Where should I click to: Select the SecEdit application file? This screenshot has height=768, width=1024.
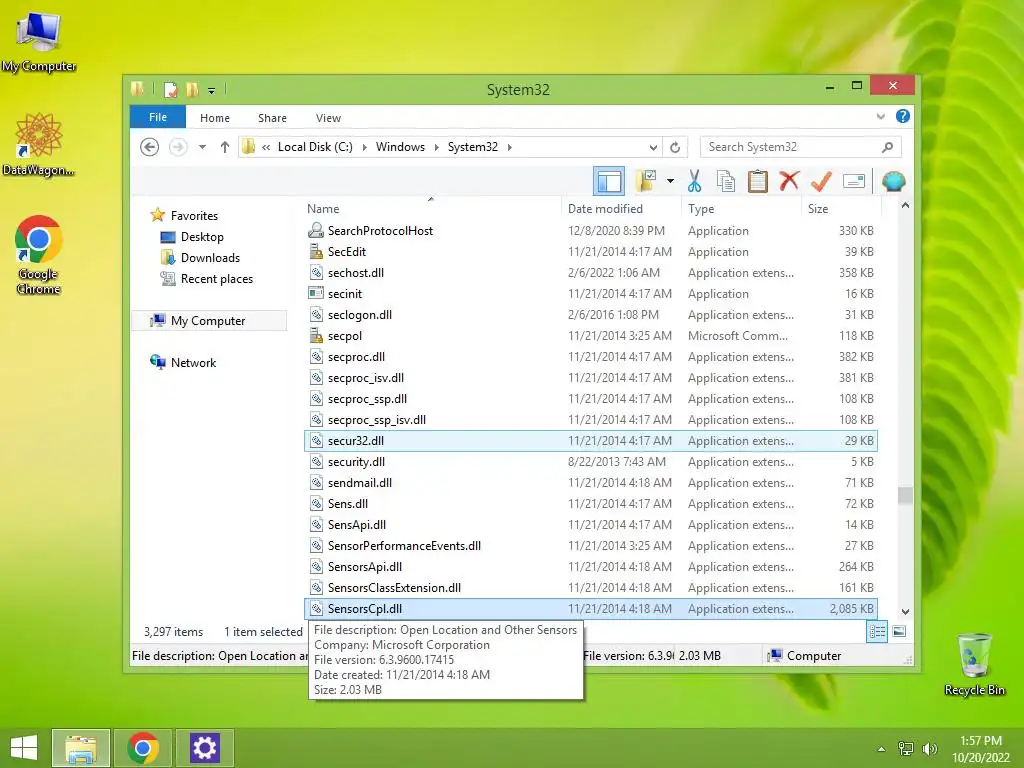(x=590, y=251)
